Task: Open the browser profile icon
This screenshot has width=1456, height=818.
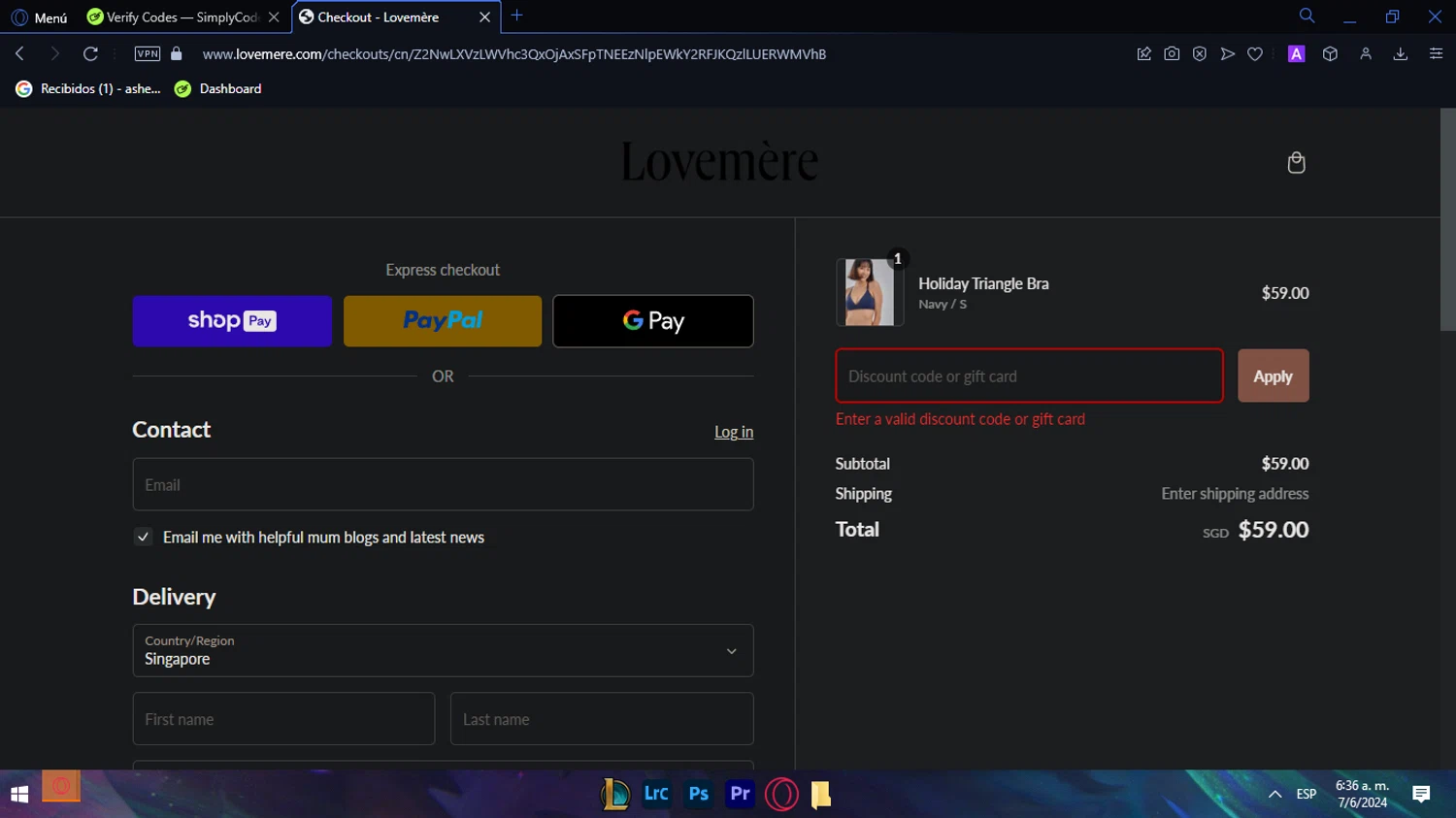Action: 1366,53
